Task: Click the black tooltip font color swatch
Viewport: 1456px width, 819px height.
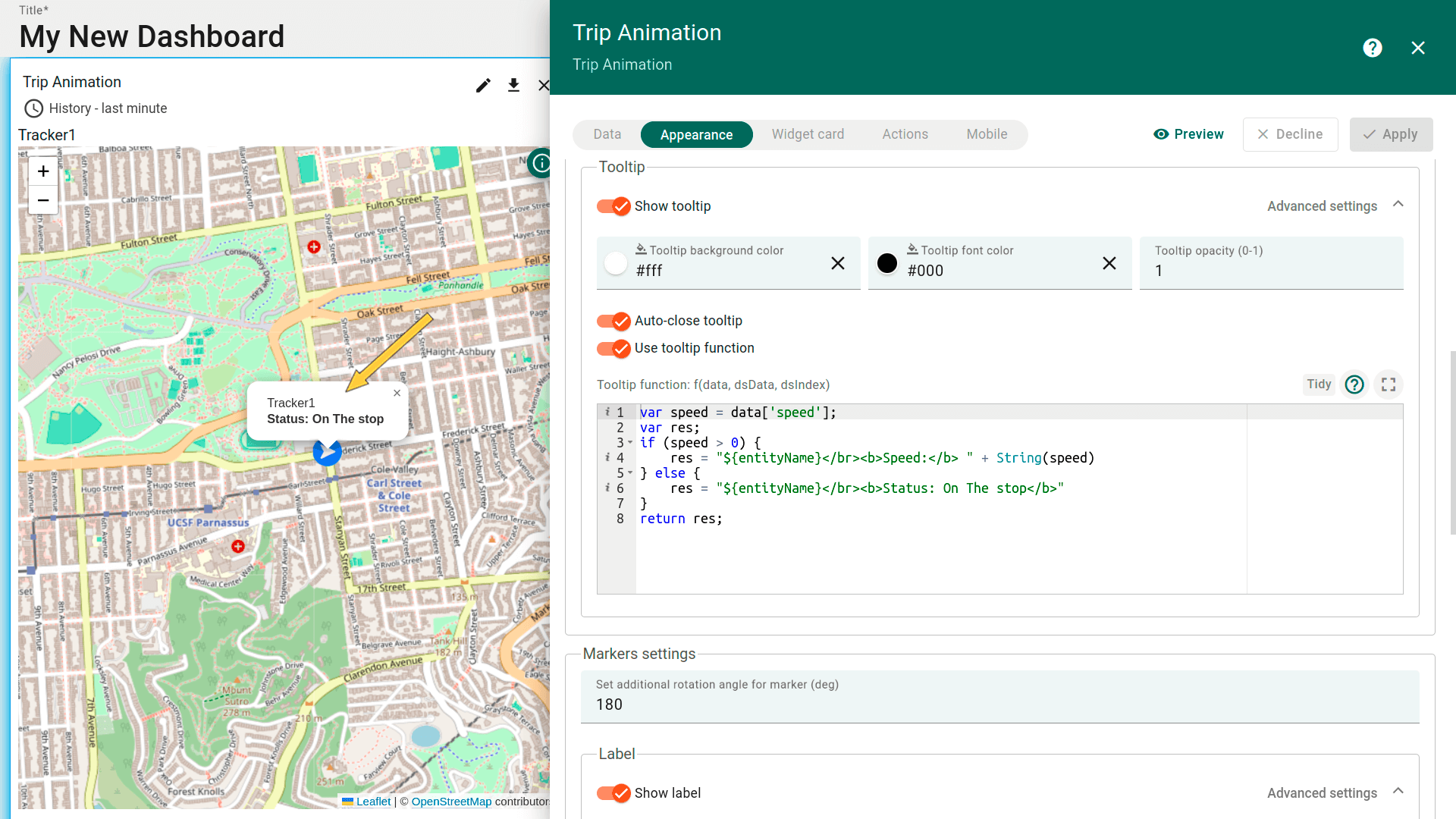Action: 887,263
